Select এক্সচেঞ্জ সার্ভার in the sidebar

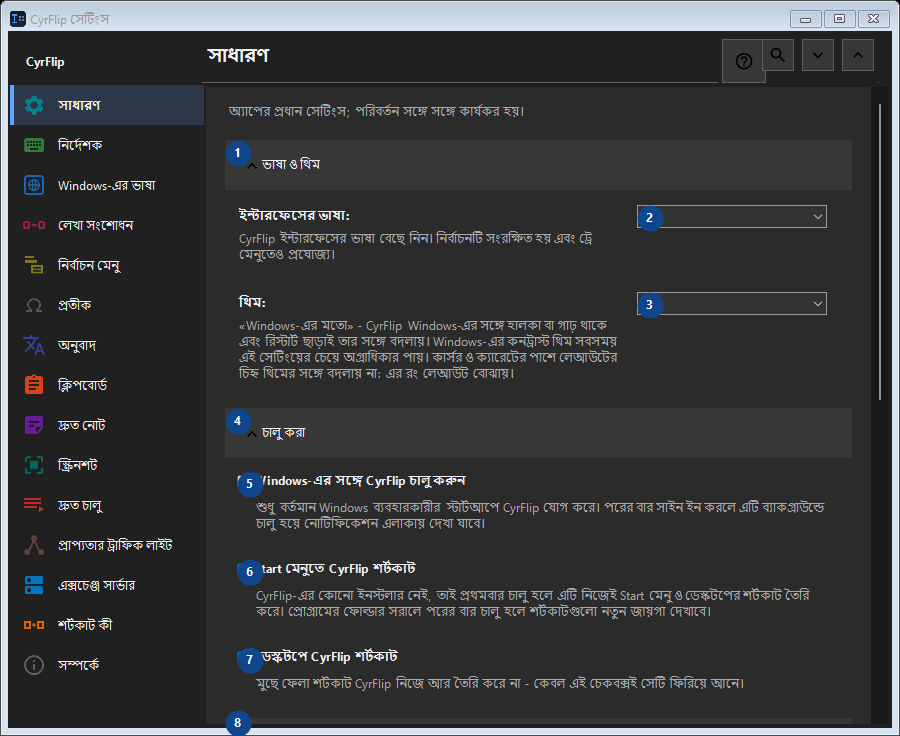click(x=107, y=585)
